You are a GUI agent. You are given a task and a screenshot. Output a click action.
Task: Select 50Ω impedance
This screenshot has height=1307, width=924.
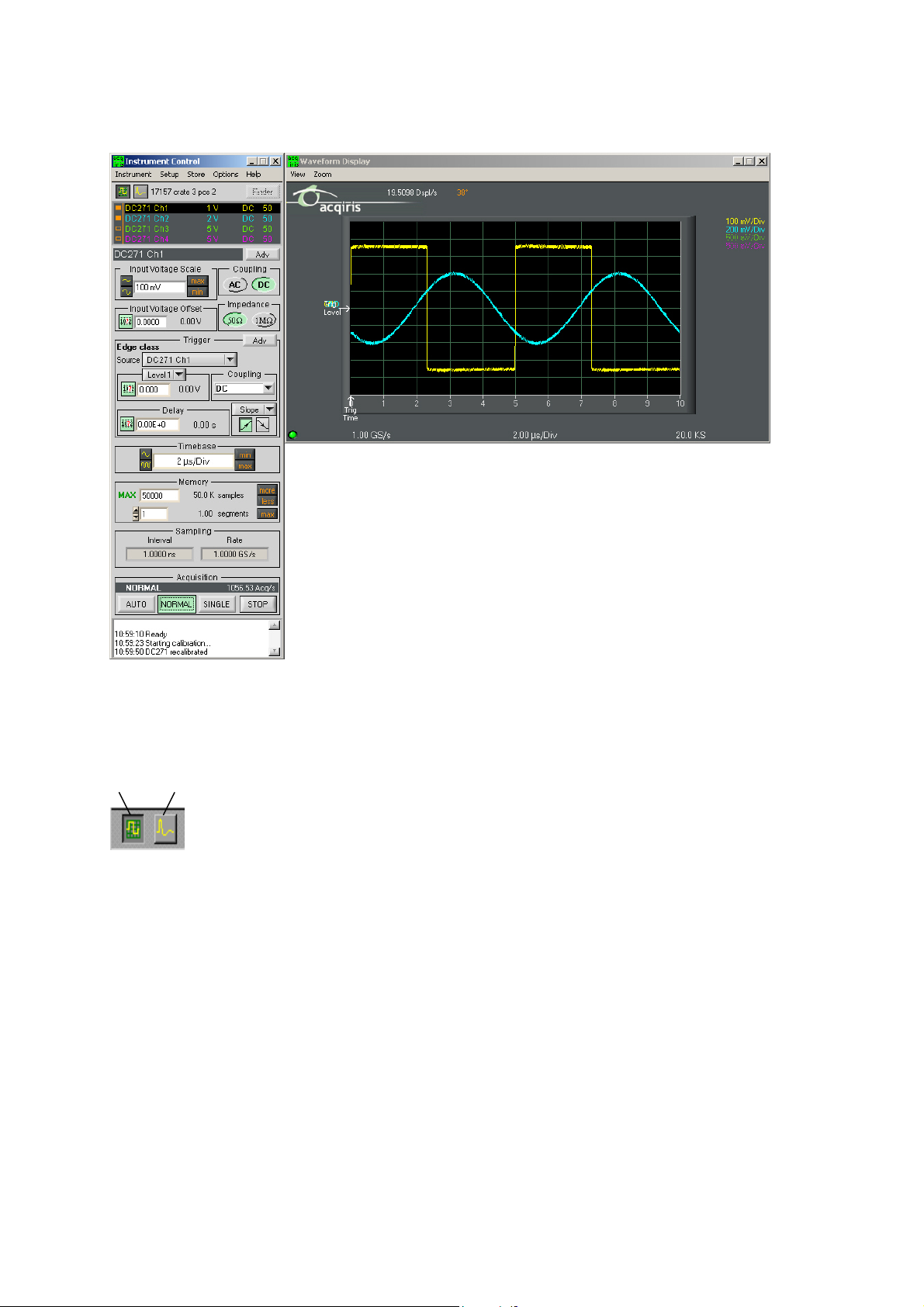pyautogui.click(x=234, y=320)
